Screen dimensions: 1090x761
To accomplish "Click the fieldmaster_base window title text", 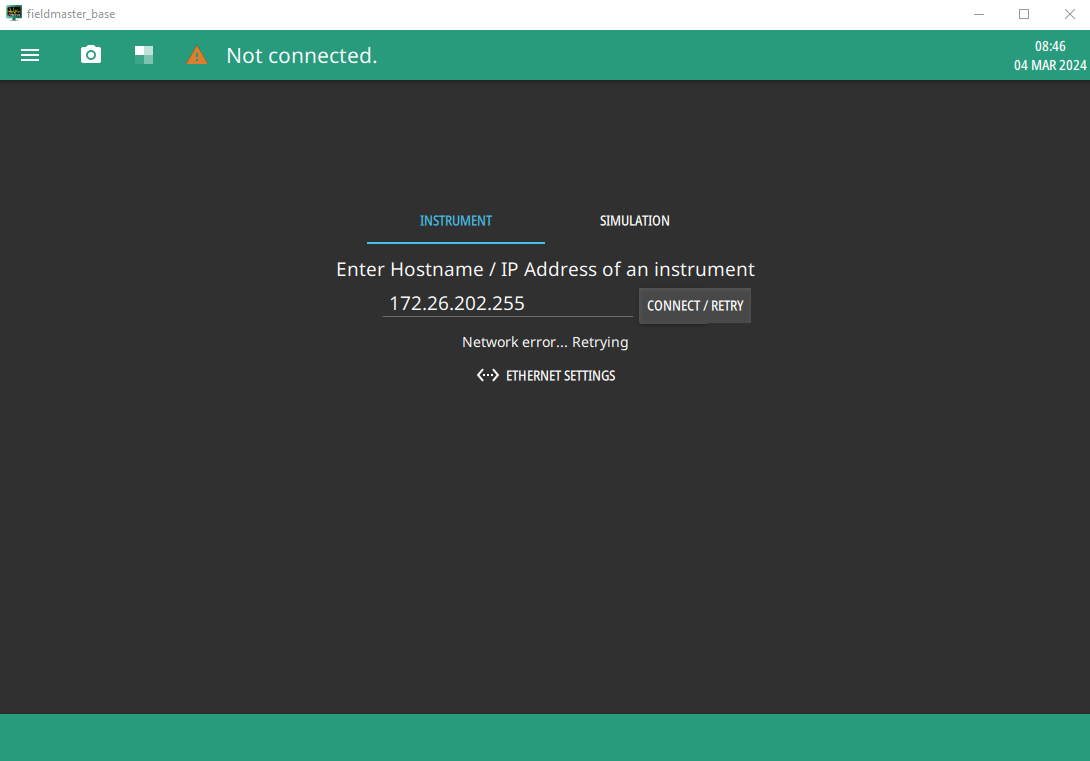I will 71,14.
